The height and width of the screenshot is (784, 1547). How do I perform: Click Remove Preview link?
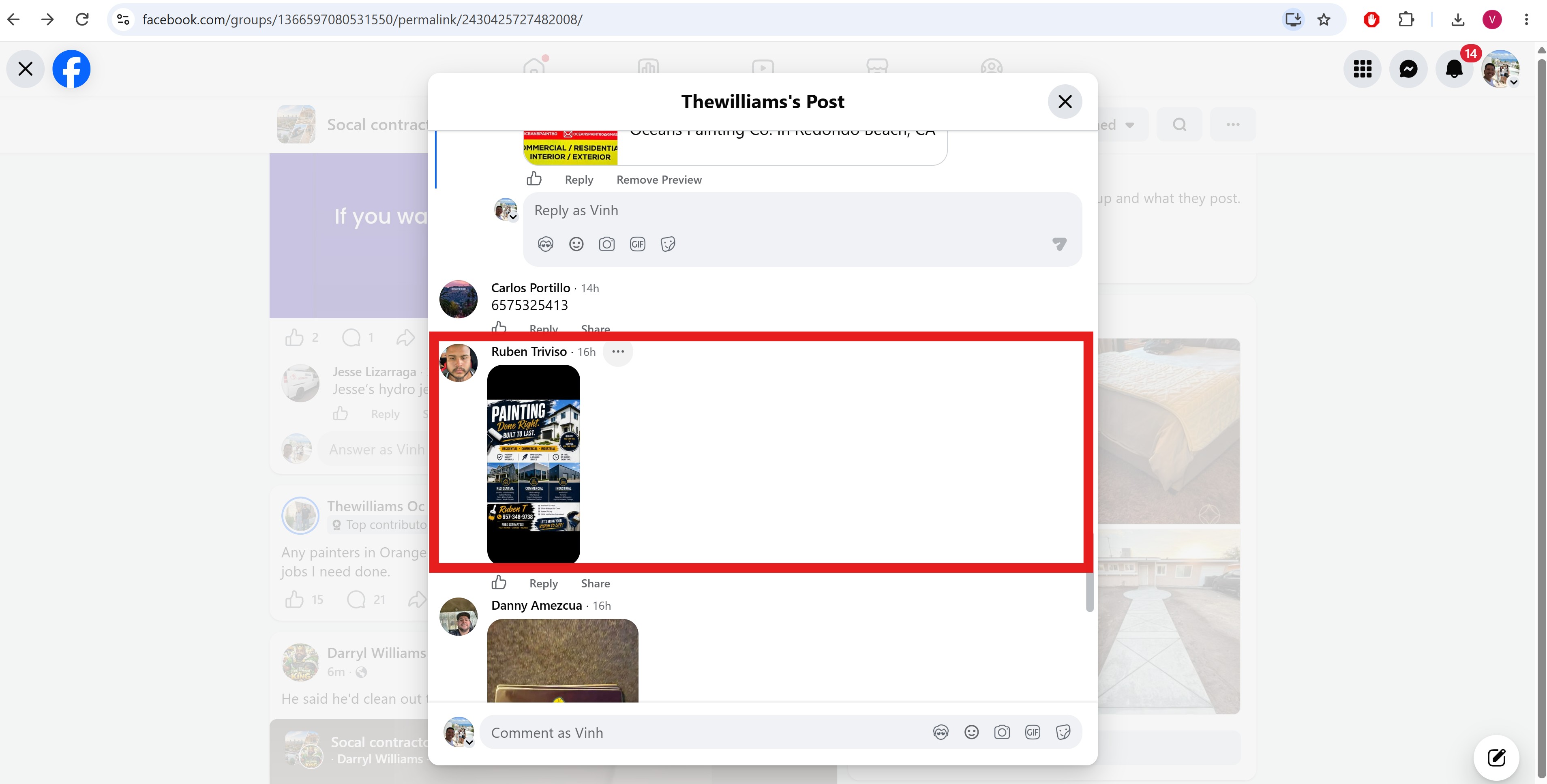pos(659,180)
